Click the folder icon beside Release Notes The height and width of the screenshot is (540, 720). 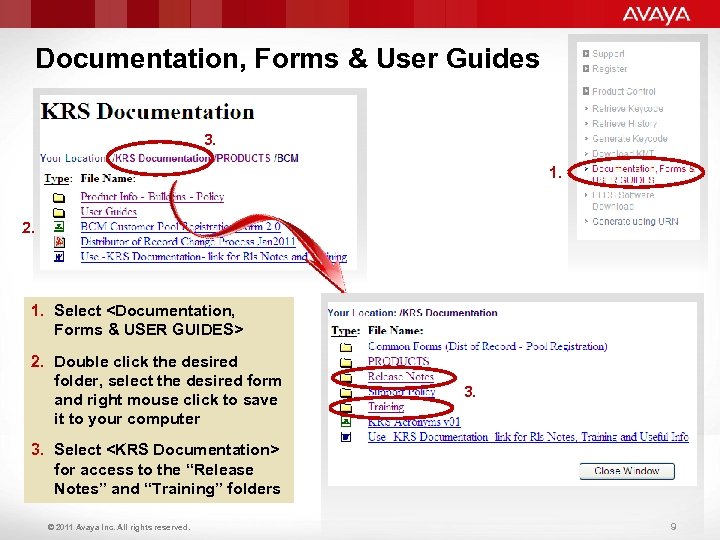(346, 377)
